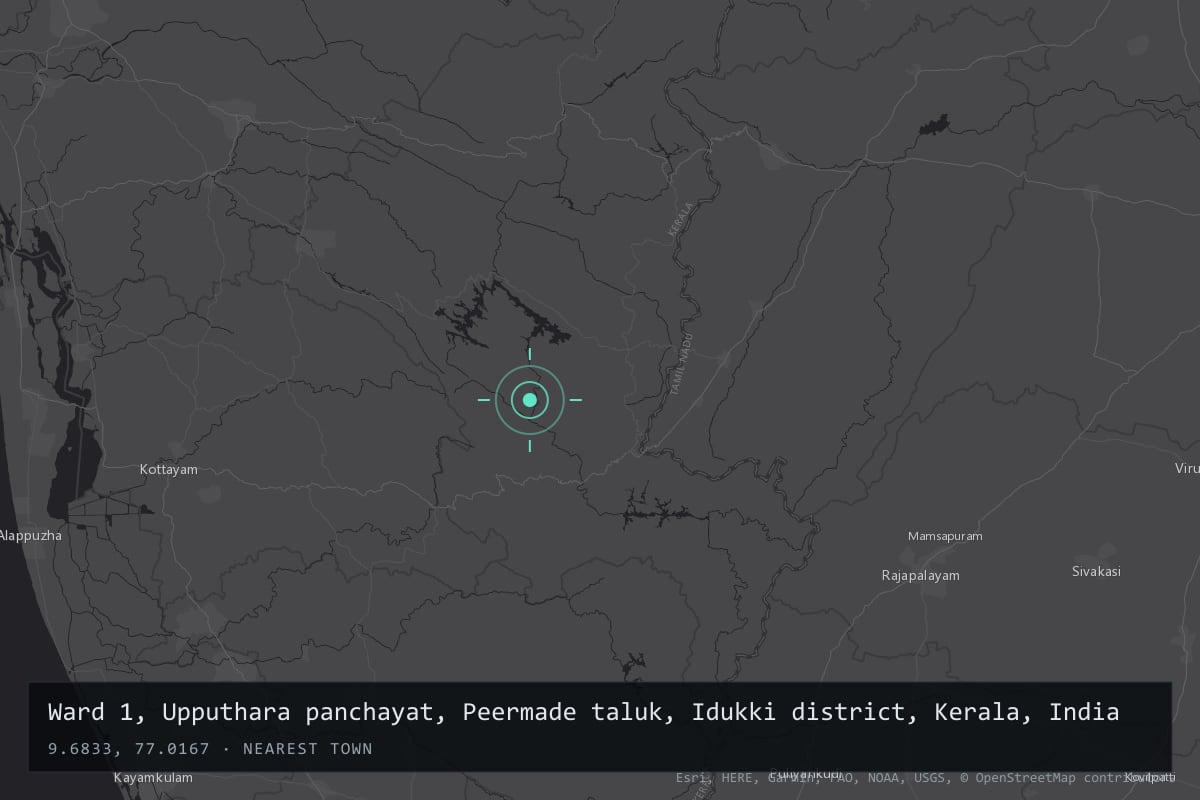Click the Mamsapuram town label
The image size is (1200, 800).
tap(945, 536)
